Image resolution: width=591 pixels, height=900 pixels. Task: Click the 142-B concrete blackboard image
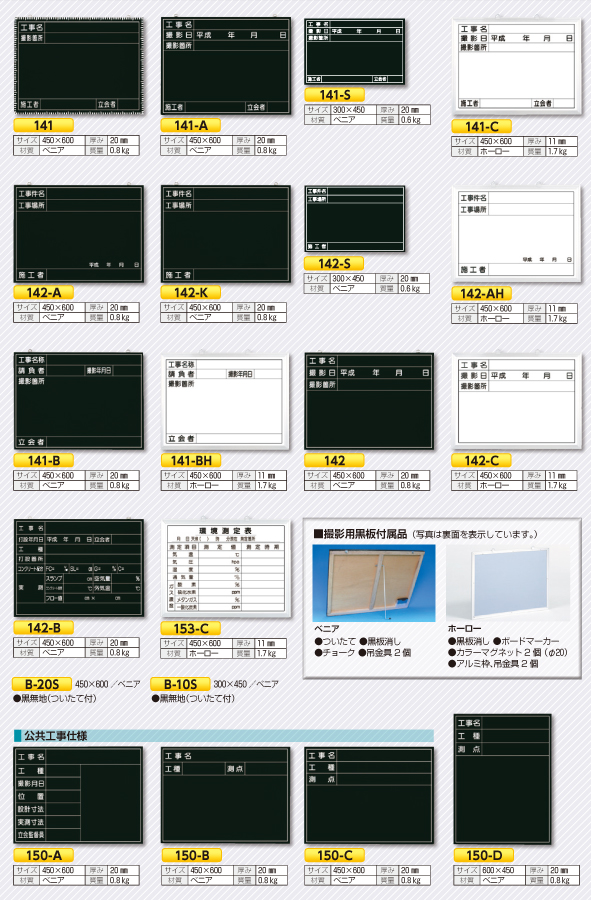[79, 568]
